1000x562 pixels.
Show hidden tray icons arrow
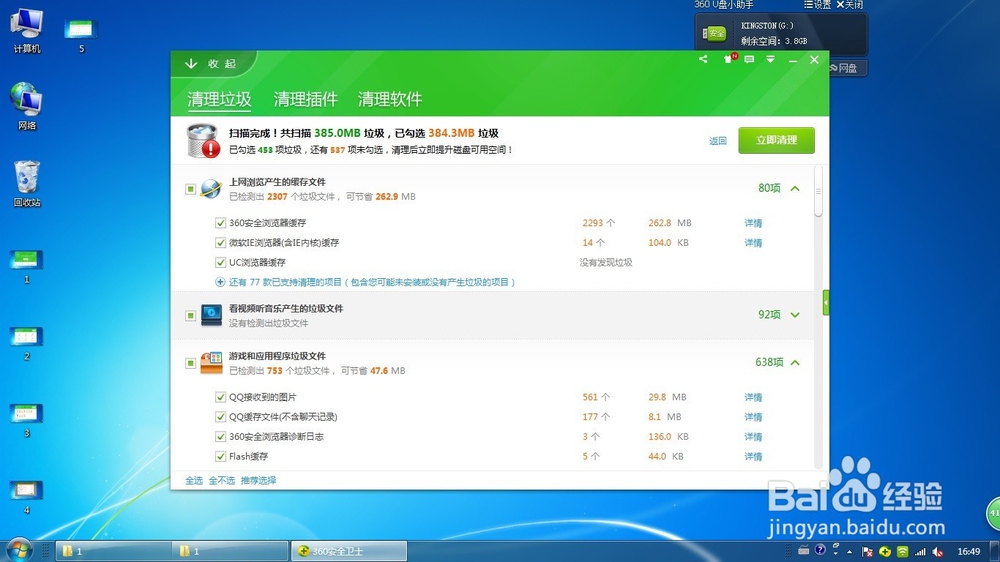point(849,551)
